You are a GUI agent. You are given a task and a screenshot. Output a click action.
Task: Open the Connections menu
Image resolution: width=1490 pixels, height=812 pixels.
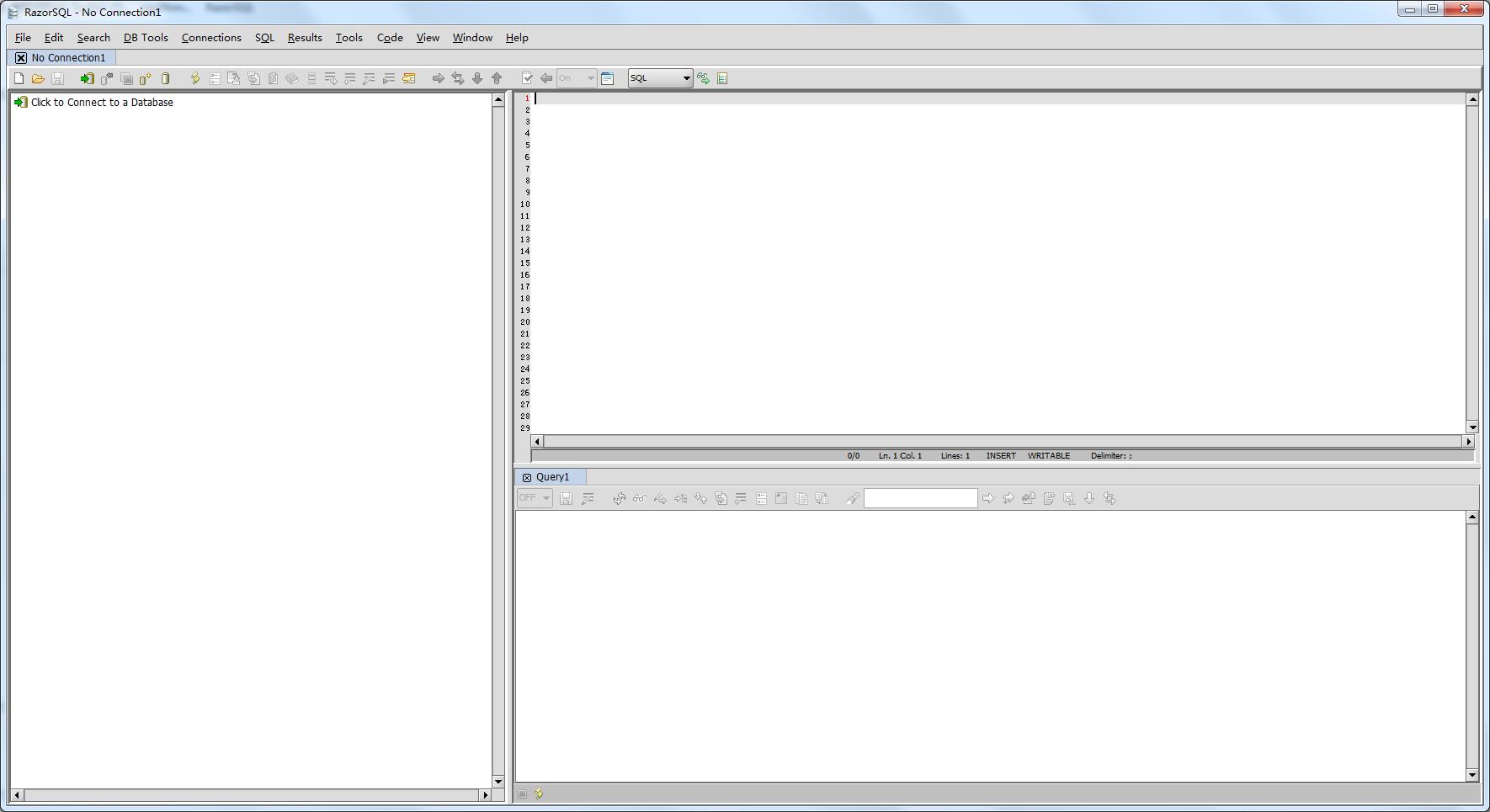(x=211, y=38)
